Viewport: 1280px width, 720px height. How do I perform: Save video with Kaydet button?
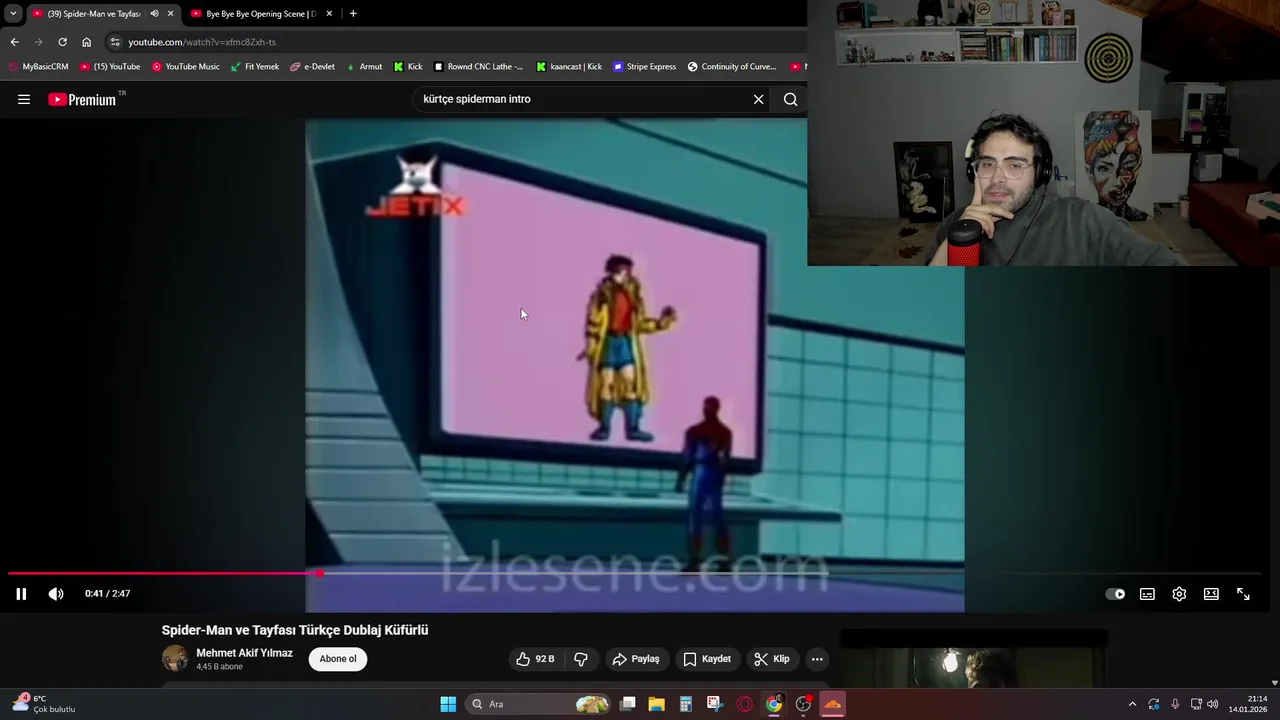point(707,659)
